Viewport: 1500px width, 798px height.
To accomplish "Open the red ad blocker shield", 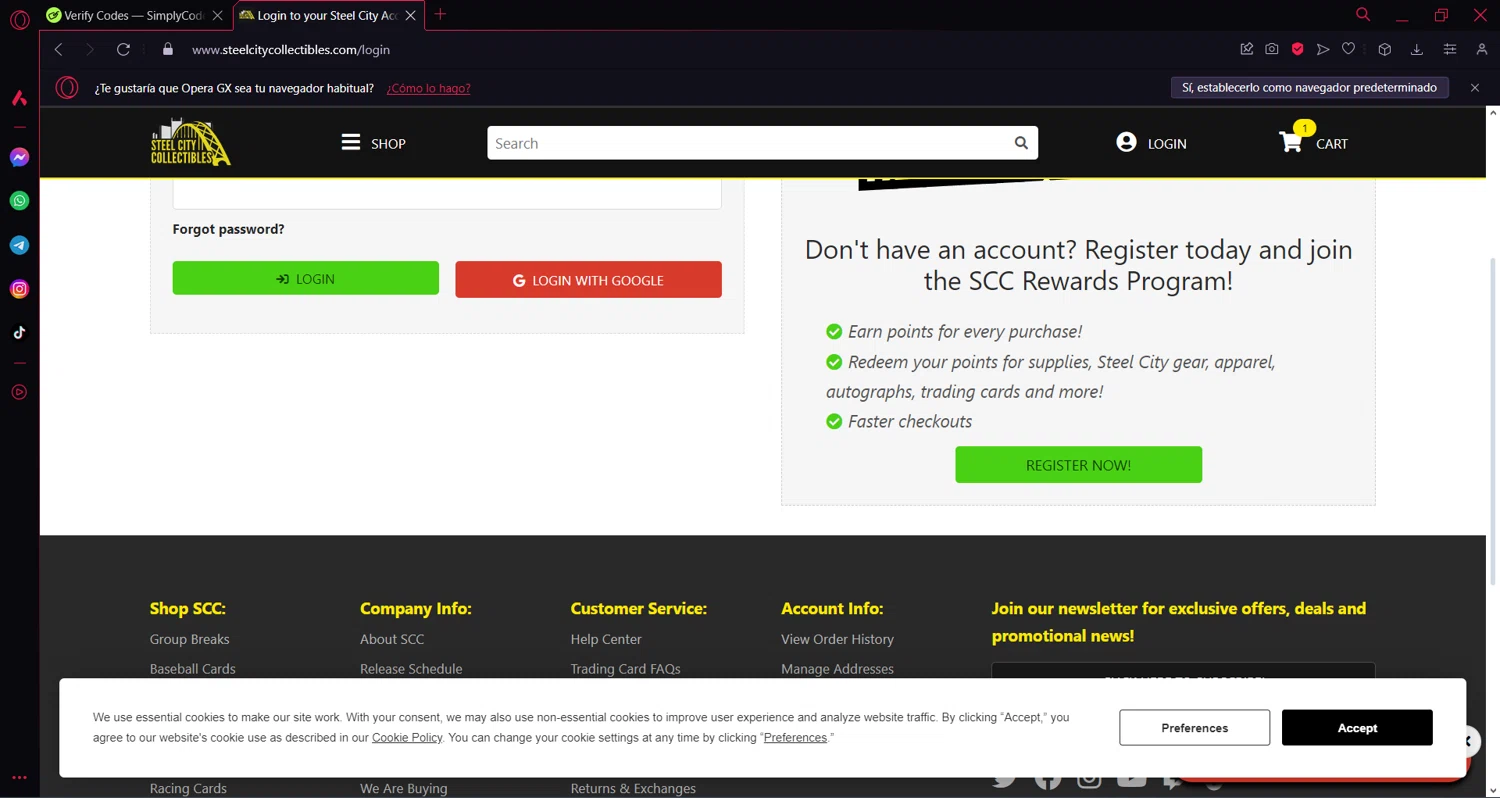I will (1297, 49).
